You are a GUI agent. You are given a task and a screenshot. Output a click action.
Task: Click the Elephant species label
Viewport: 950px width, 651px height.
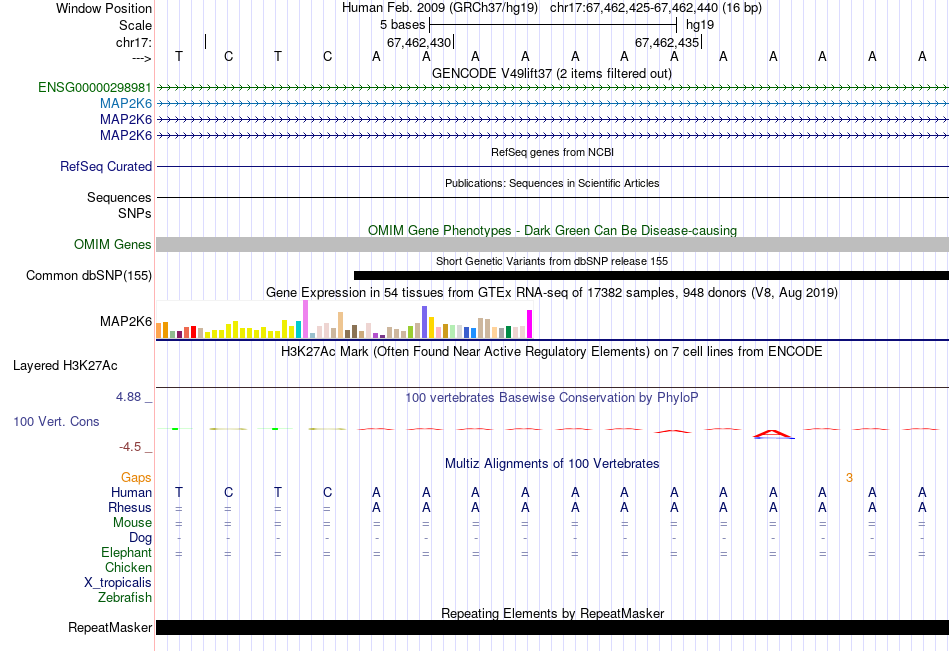tap(127, 553)
